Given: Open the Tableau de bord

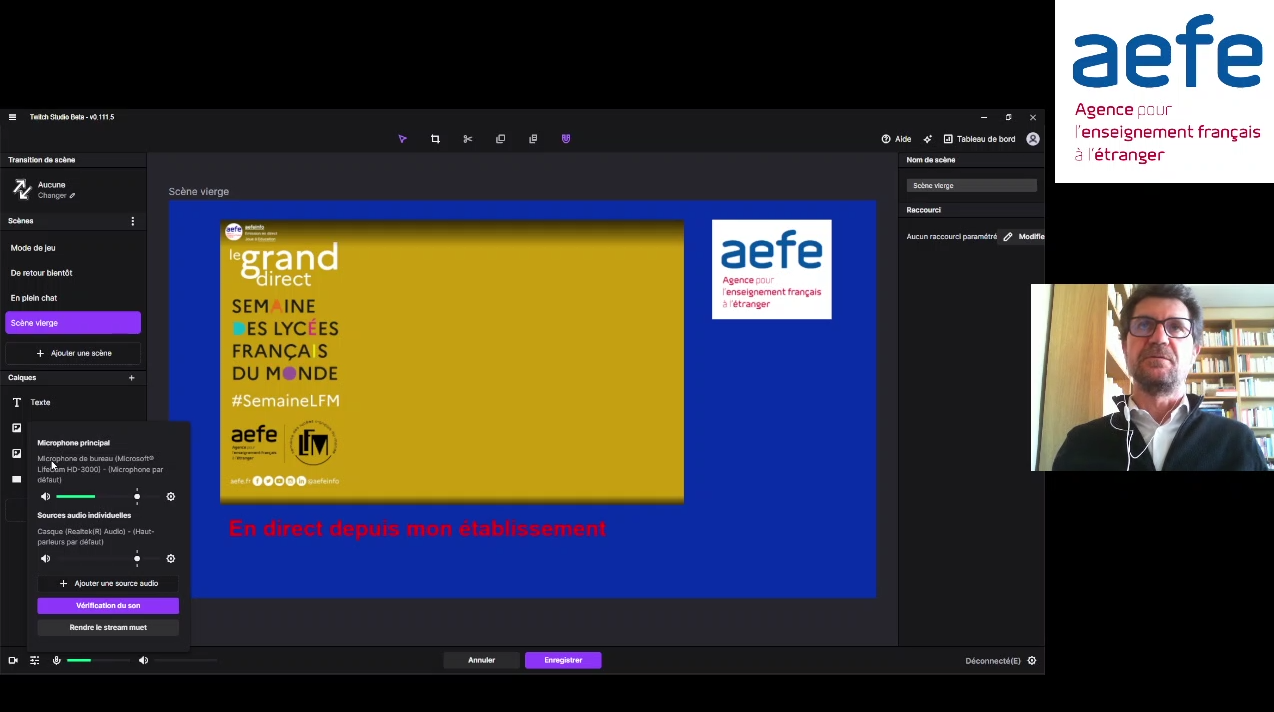Looking at the screenshot, I should (x=985, y=138).
